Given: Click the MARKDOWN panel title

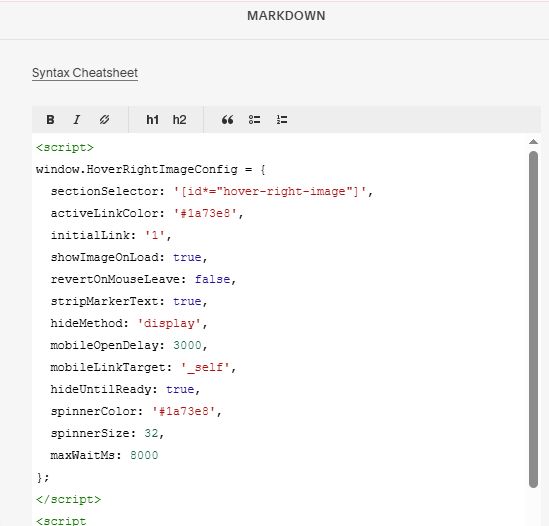Looking at the screenshot, I should (286, 16).
